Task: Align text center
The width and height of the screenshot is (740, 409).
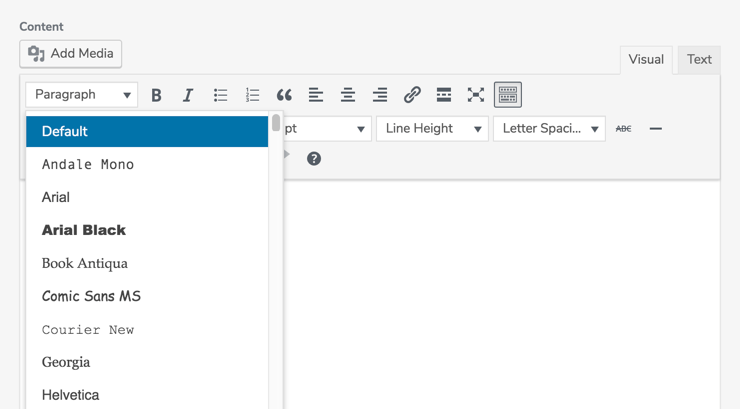Action: pos(348,95)
